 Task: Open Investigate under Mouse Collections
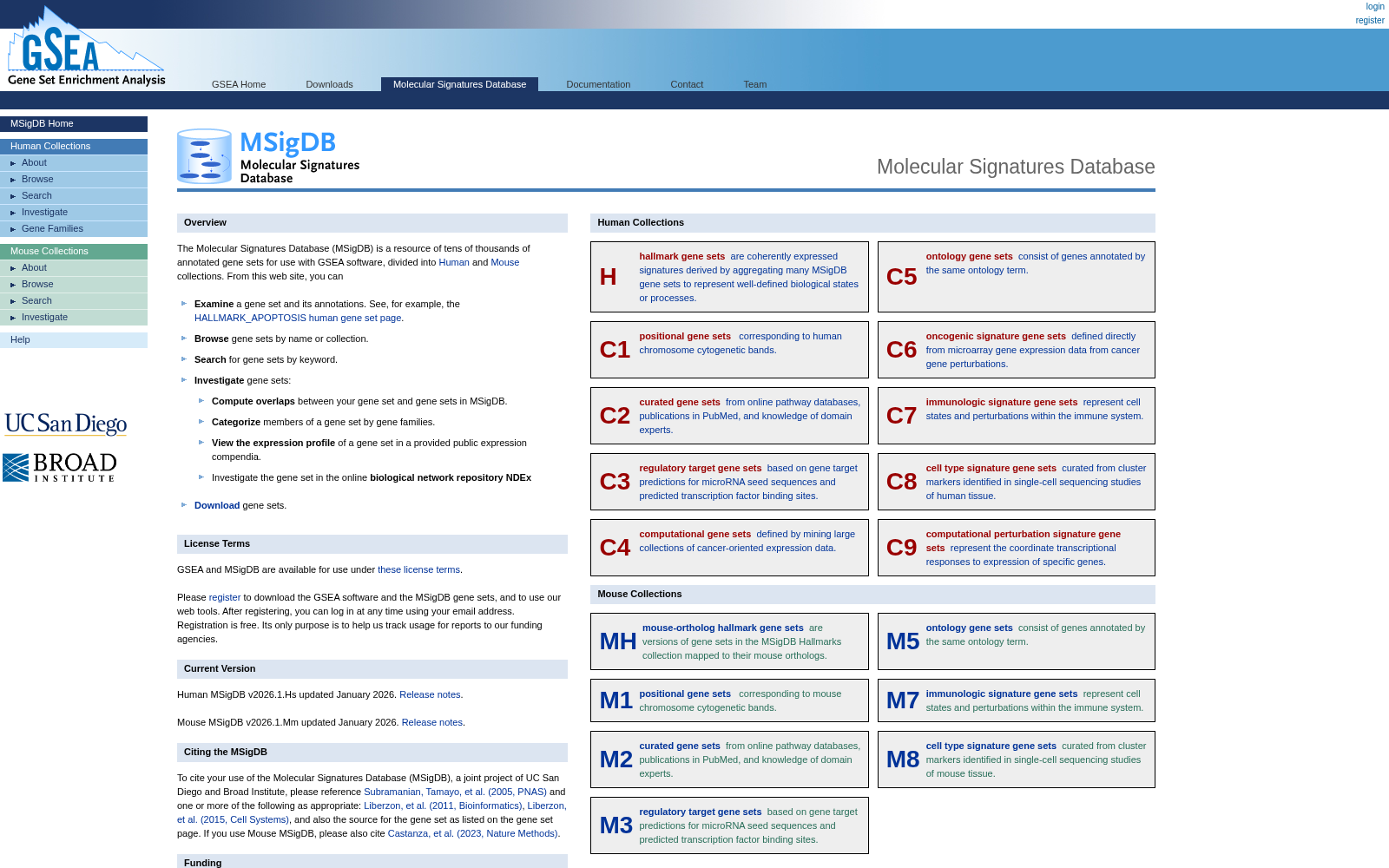coord(74,318)
